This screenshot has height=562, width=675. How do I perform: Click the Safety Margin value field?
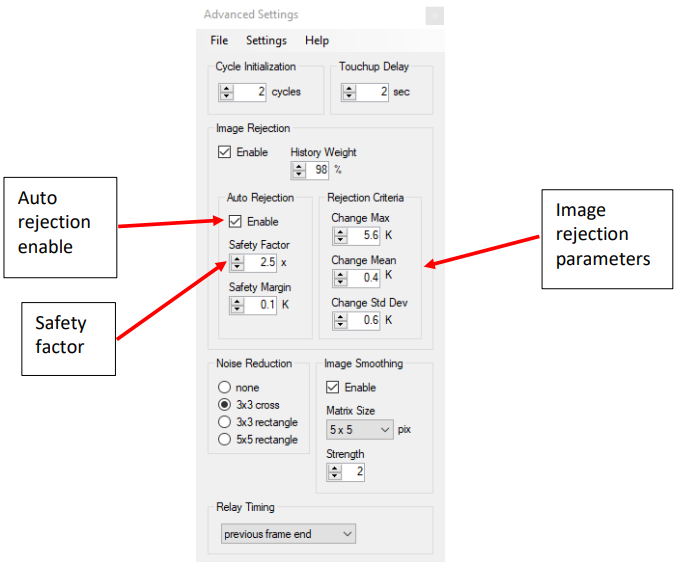[263, 305]
